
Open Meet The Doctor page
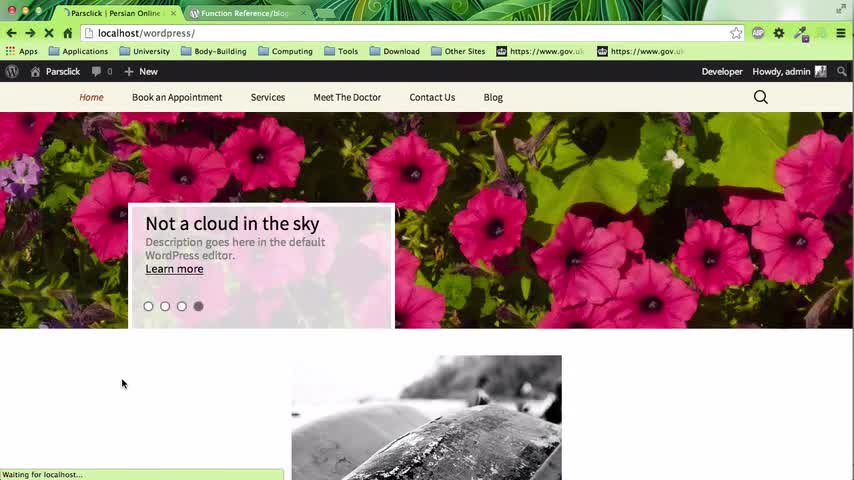[347, 97]
